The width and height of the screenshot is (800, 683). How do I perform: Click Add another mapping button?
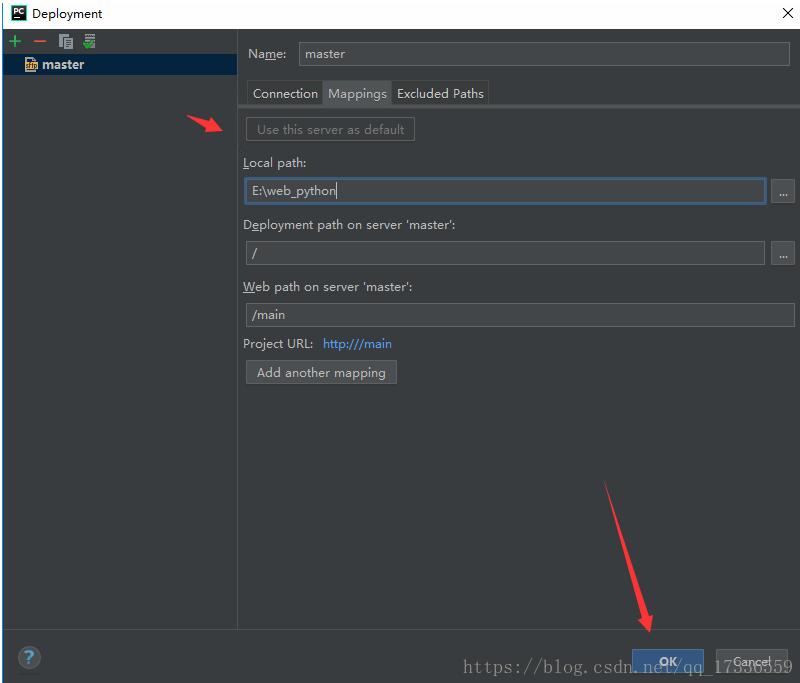(321, 372)
